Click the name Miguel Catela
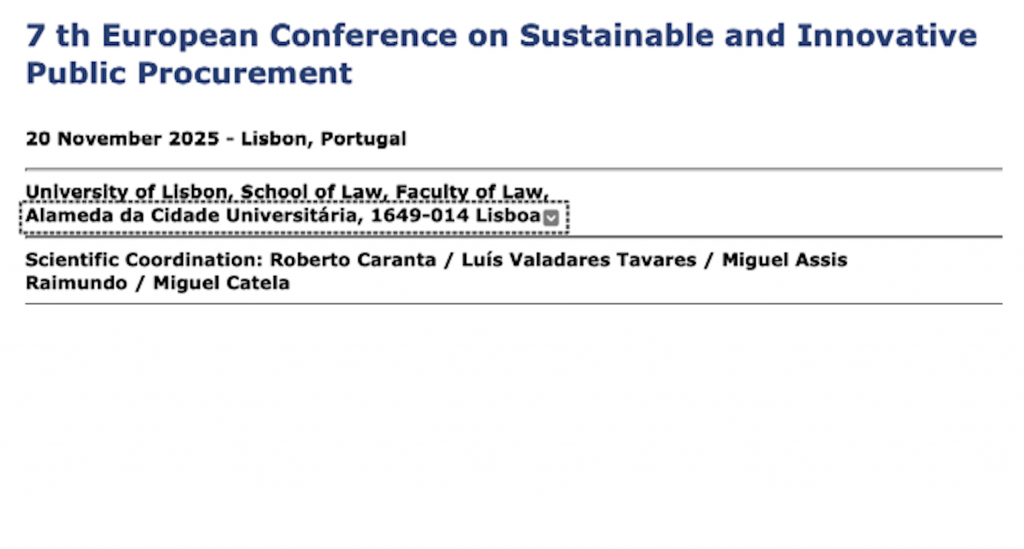 click(221, 283)
